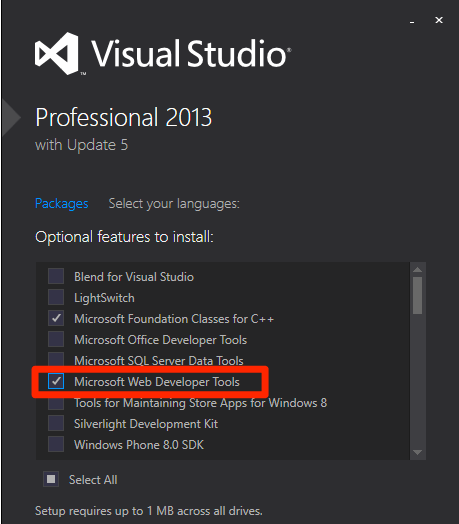
Task: Toggle the Select All checkbox
Action: click(51, 479)
